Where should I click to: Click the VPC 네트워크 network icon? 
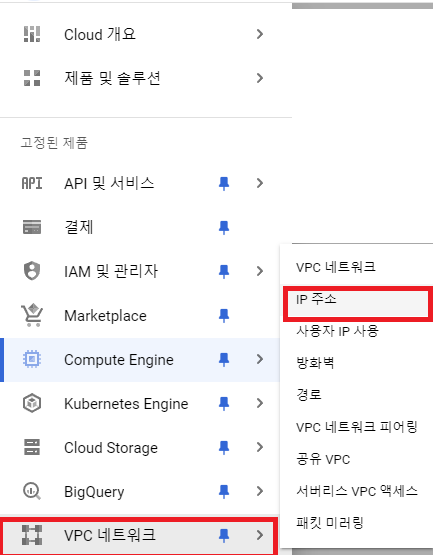point(32,535)
